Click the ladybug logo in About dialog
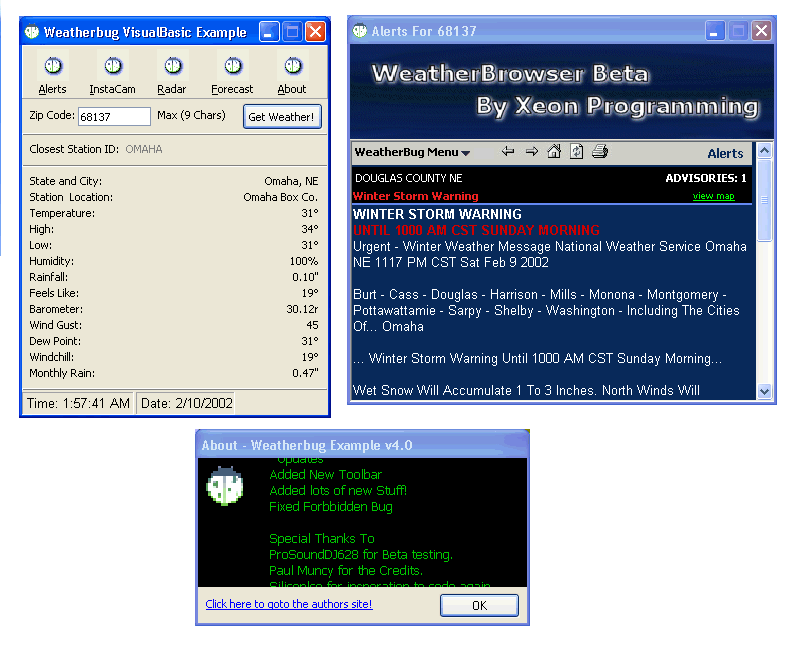Screen dimensions: 798x672 point(224,486)
